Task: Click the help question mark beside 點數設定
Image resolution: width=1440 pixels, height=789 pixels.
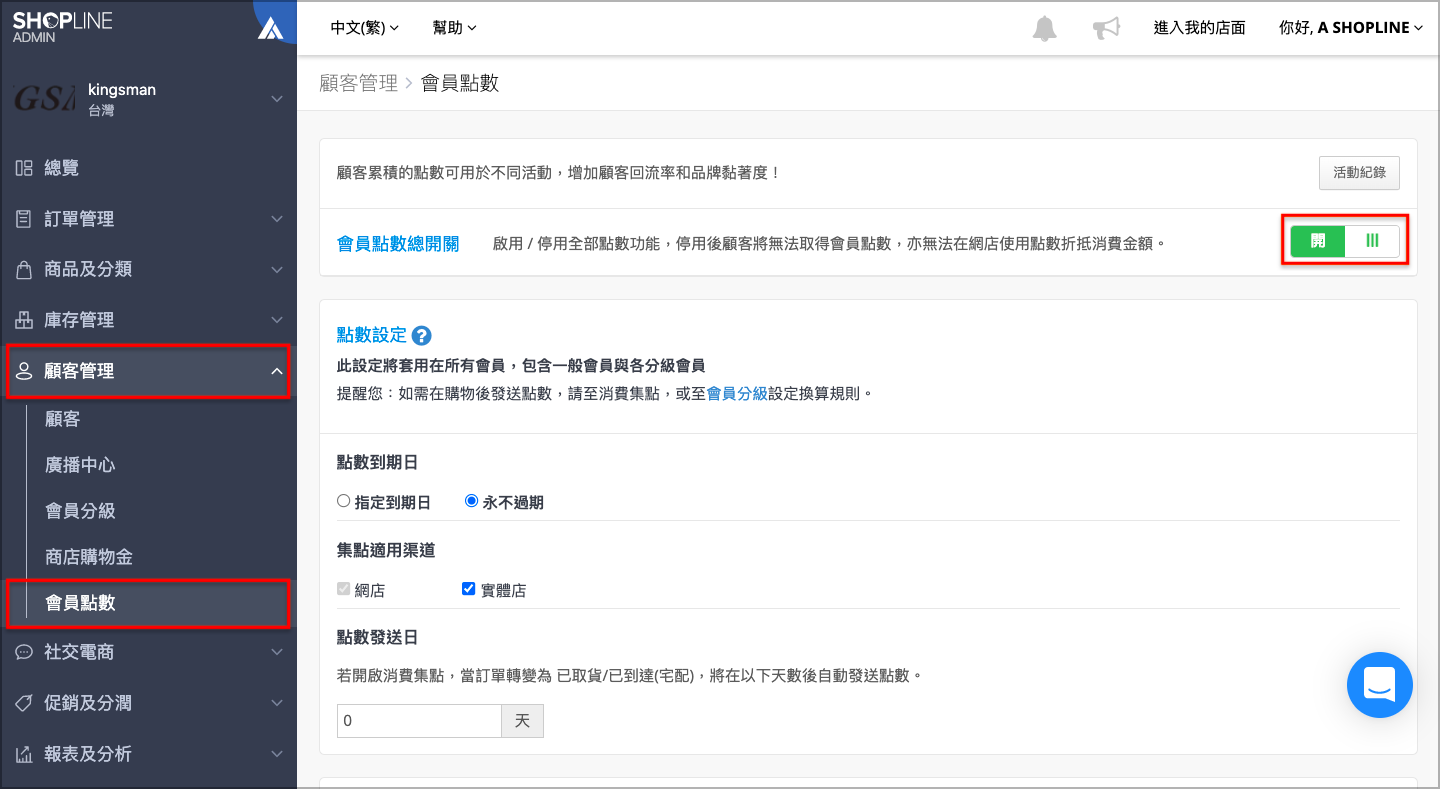Action: (x=421, y=336)
